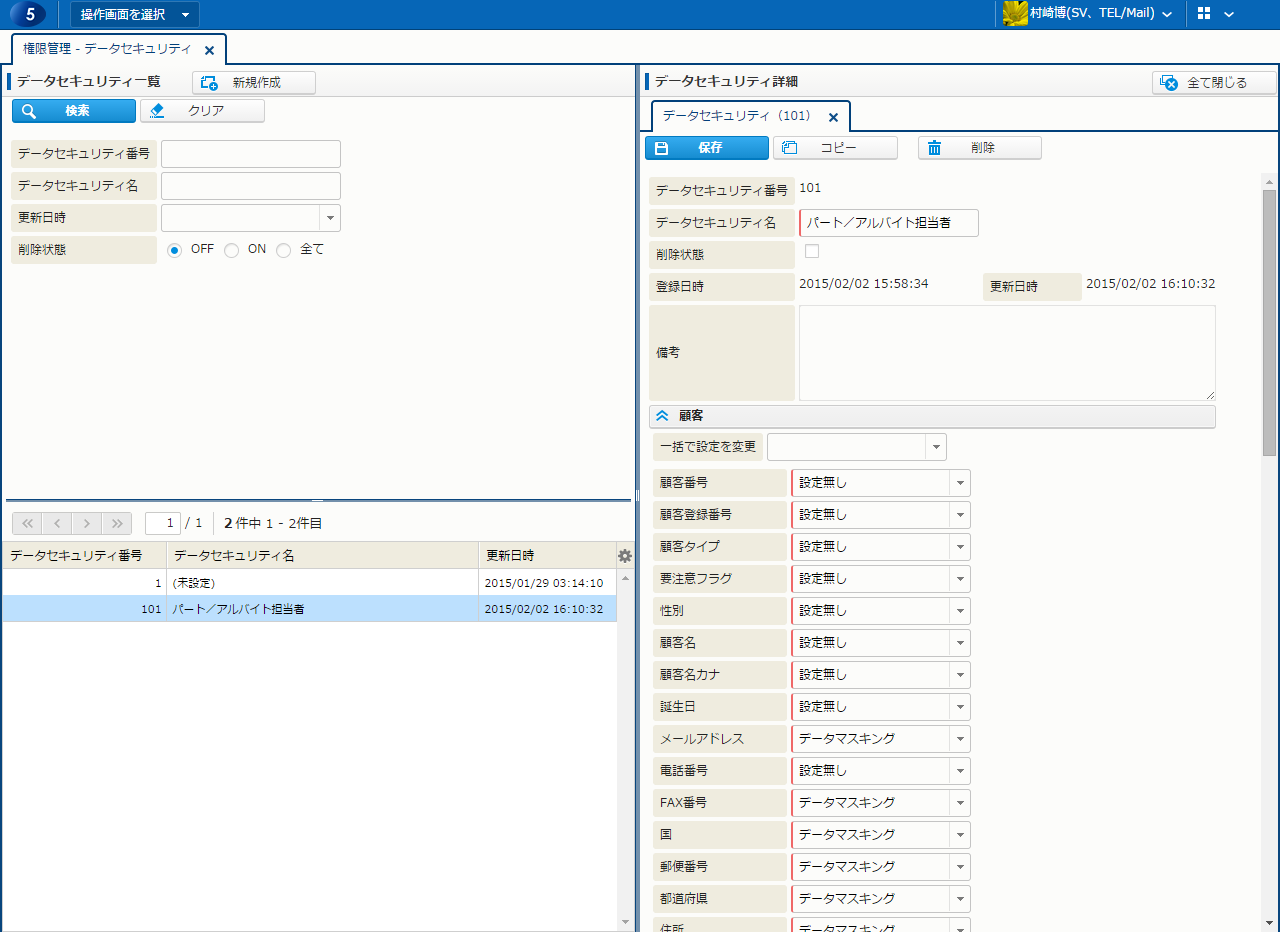This screenshot has height=932, width=1280.
Task: Click the 検索 magnifier search button
Action: [74, 111]
